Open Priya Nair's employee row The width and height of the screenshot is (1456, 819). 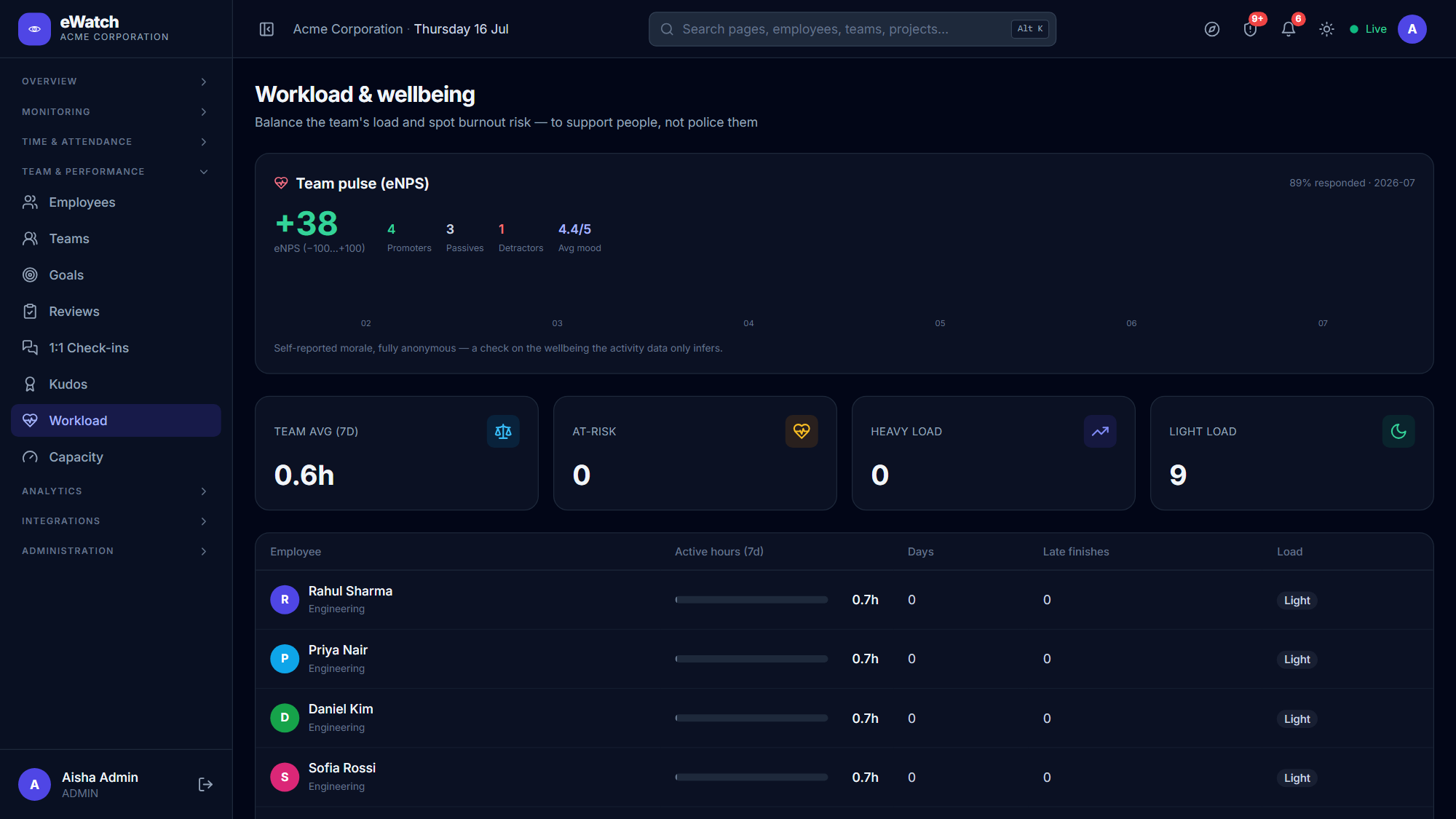tap(844, 659)
